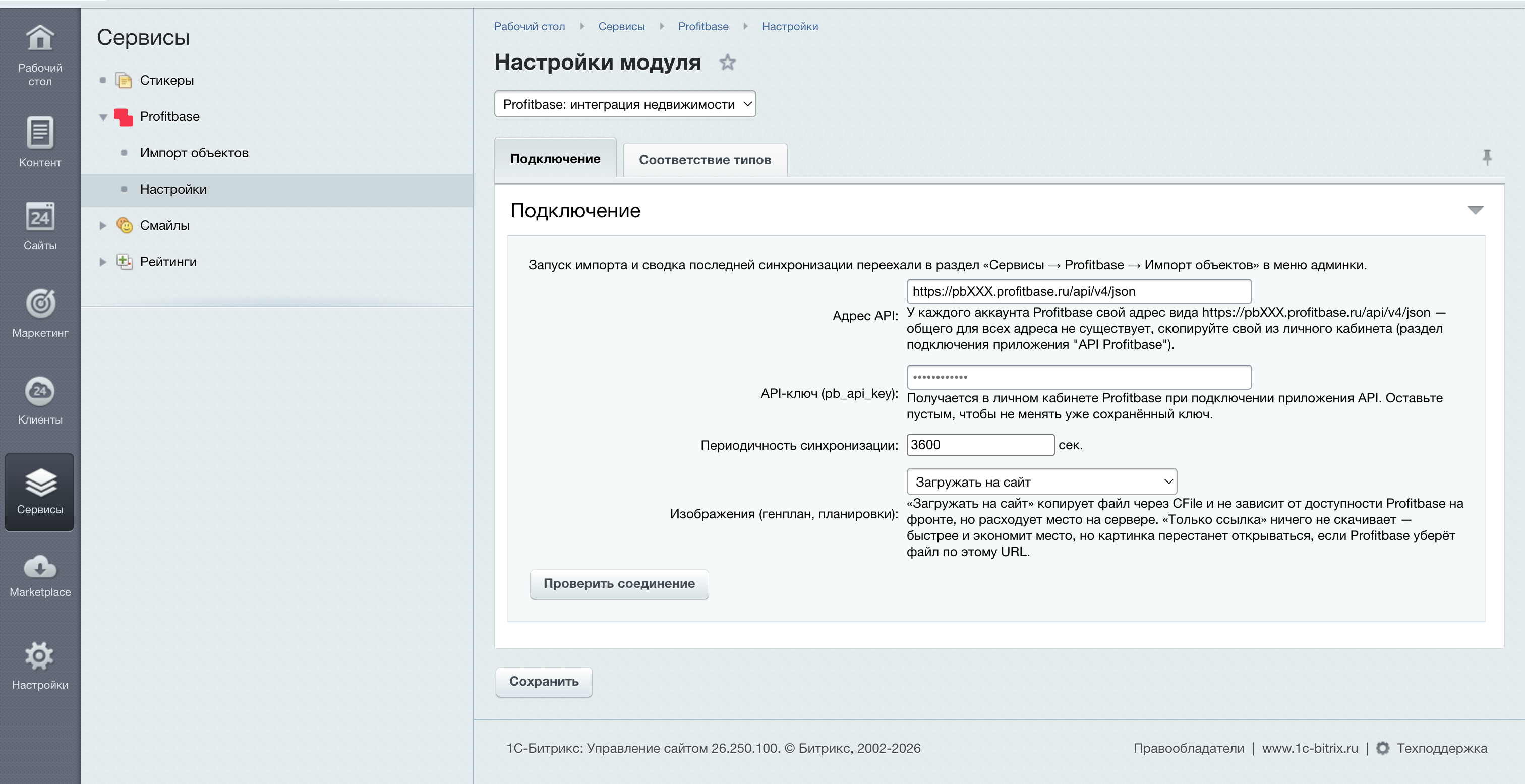
Task: Switch to the Соответствие типов tab
Action: pyautogui.click(x=705, y=160)
